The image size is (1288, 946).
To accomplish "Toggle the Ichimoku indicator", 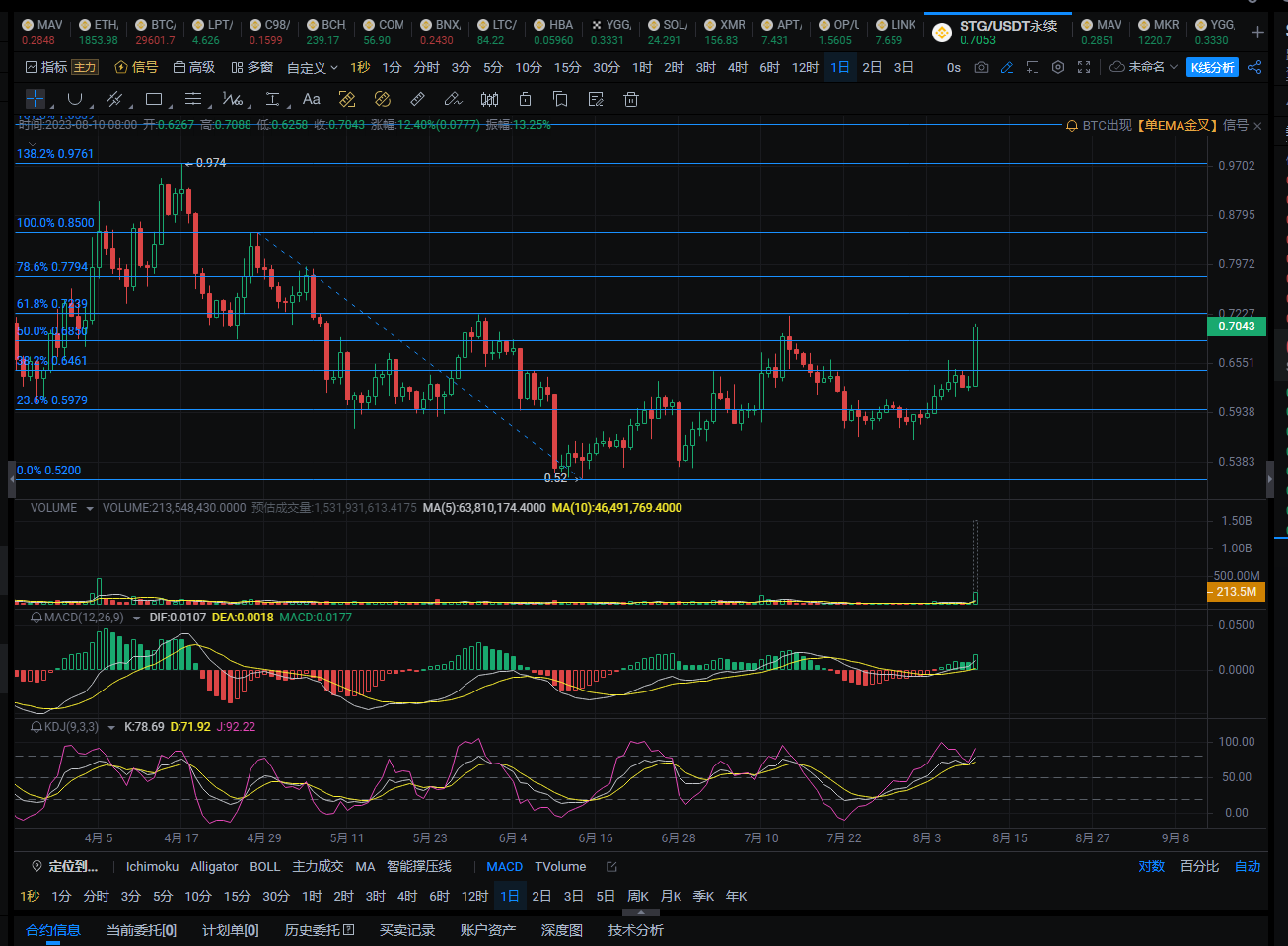I will pos(152,867).
